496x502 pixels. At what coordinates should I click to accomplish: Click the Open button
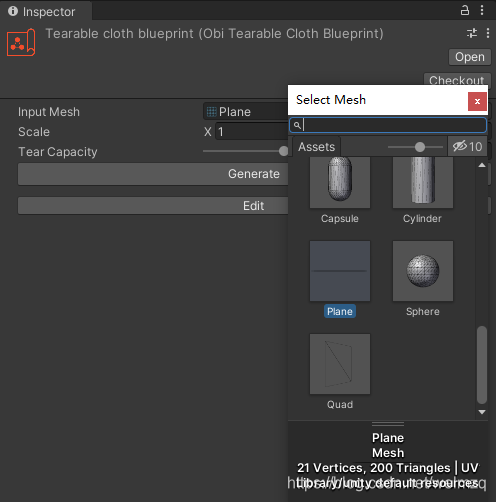pyautogui.click(x=470, y=57)
